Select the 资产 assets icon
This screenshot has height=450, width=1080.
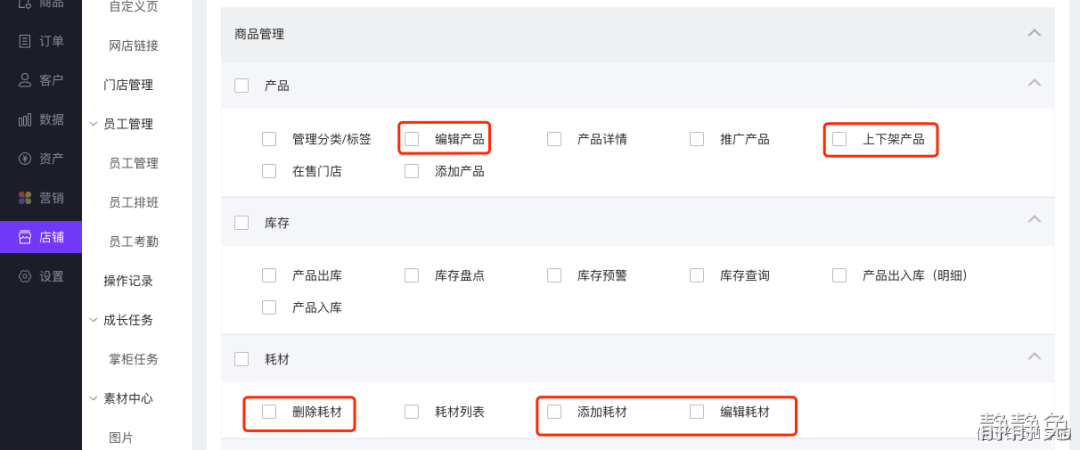coord(25,159)
